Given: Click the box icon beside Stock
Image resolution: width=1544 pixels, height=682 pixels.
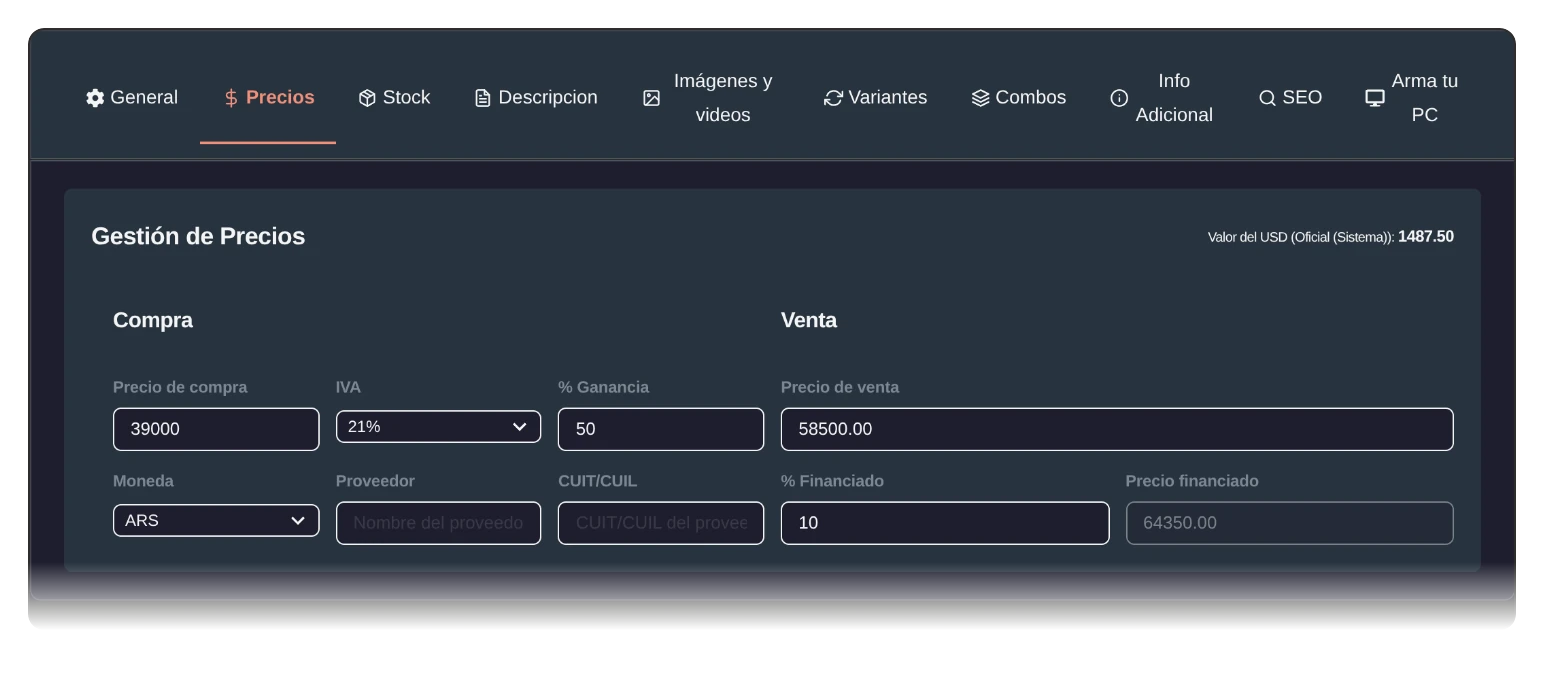Looking at the screenshot, I should pos(367,98).
